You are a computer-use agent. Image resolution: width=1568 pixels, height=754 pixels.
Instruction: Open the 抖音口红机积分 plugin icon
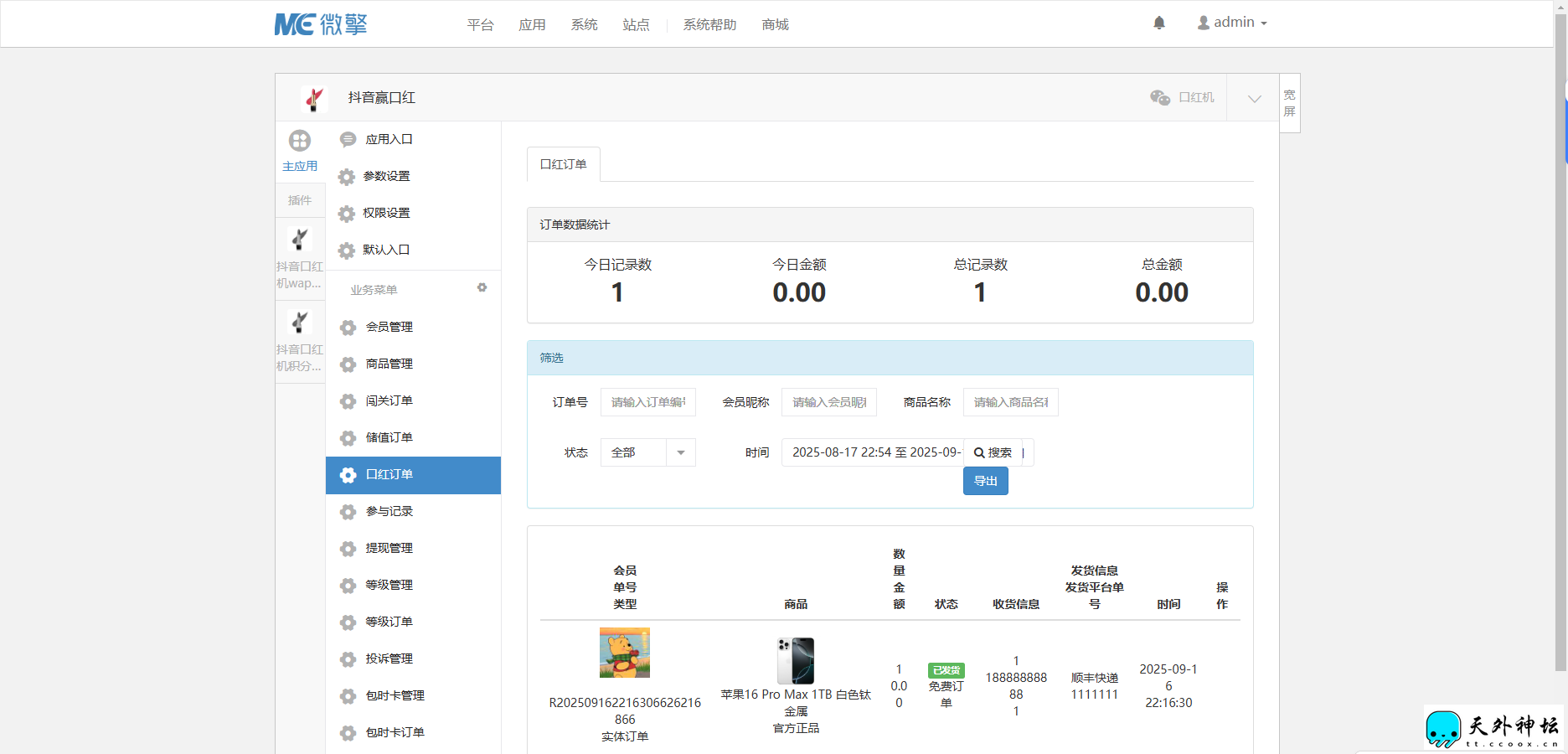pos(300,323)
